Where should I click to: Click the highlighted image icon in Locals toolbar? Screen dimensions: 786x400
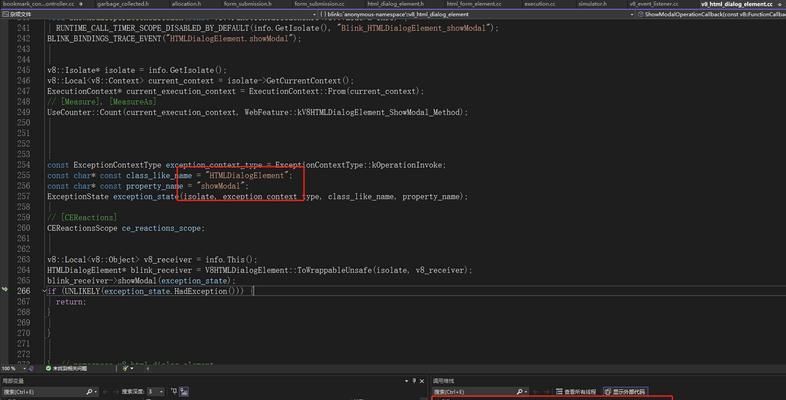[184, 391]
